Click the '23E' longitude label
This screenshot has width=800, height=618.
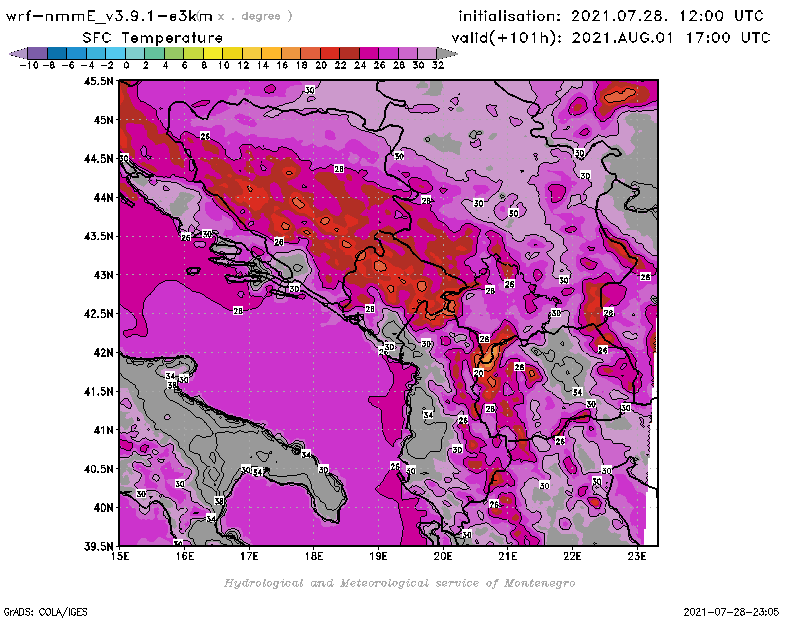[x=637, y=556]
